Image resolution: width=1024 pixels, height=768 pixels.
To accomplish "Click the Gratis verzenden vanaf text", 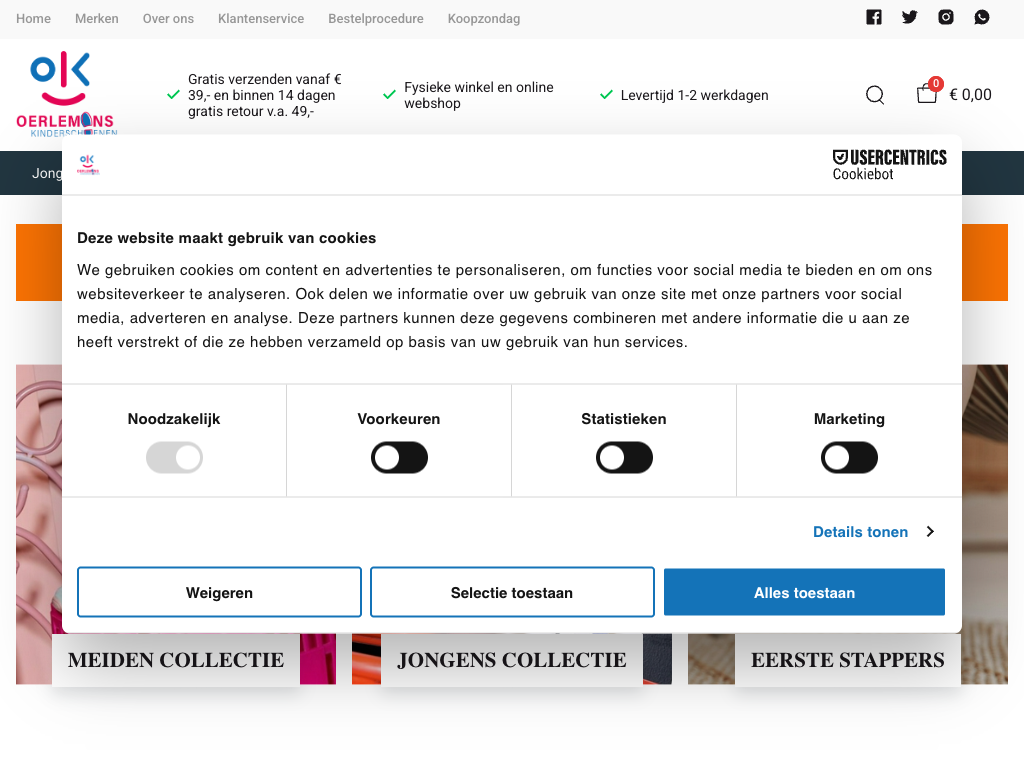I will (x=264, y=95).
